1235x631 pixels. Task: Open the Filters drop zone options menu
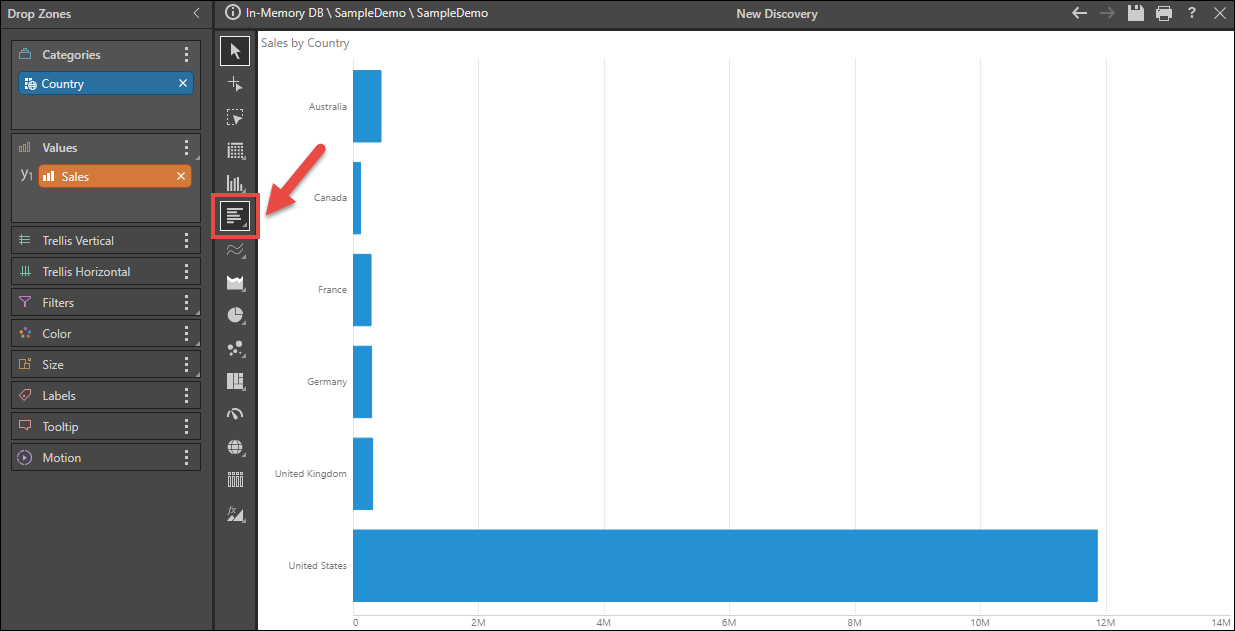[186, 303]
